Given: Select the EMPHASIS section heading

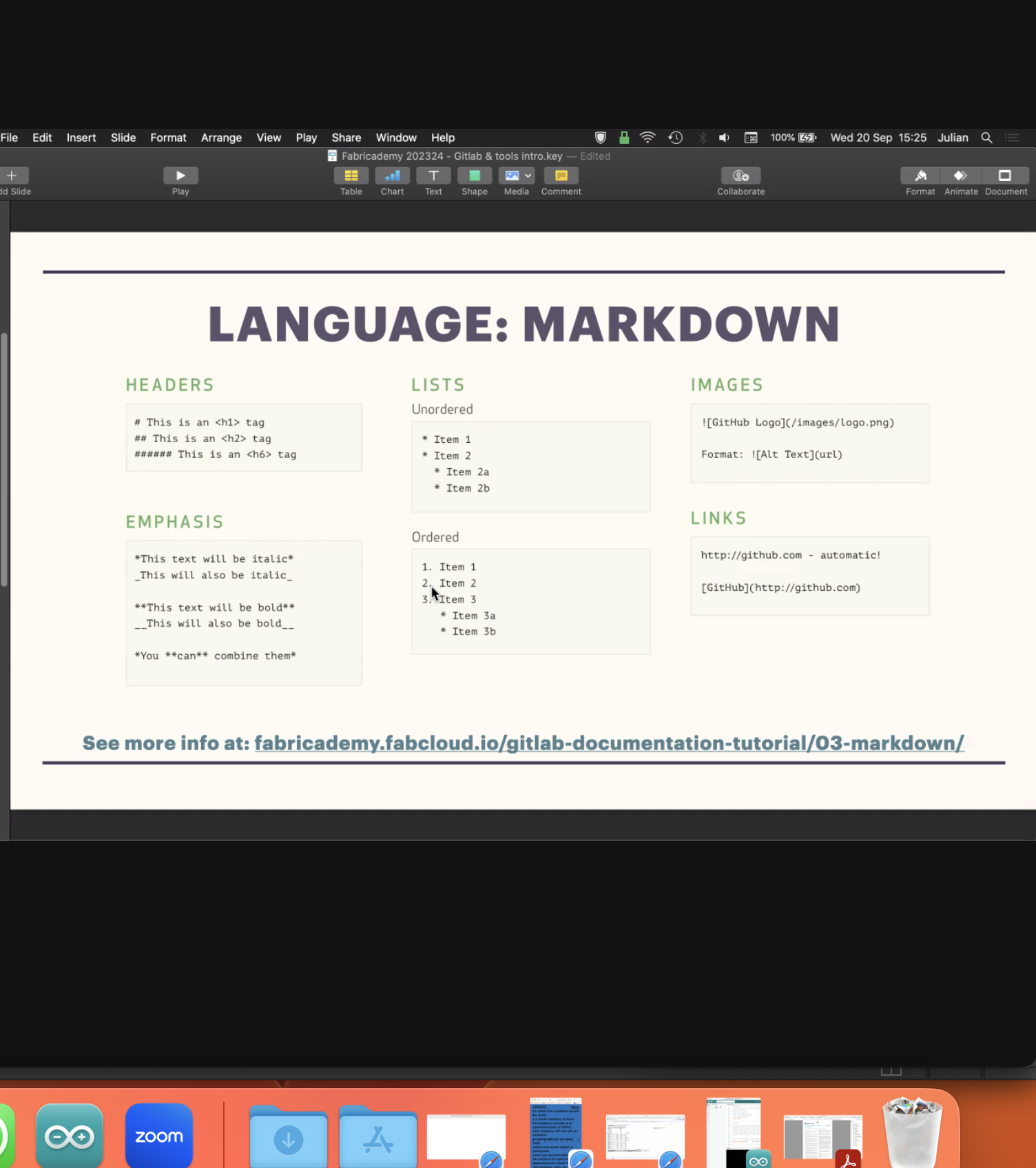Looking at the screenshot, I should [174, 522].
